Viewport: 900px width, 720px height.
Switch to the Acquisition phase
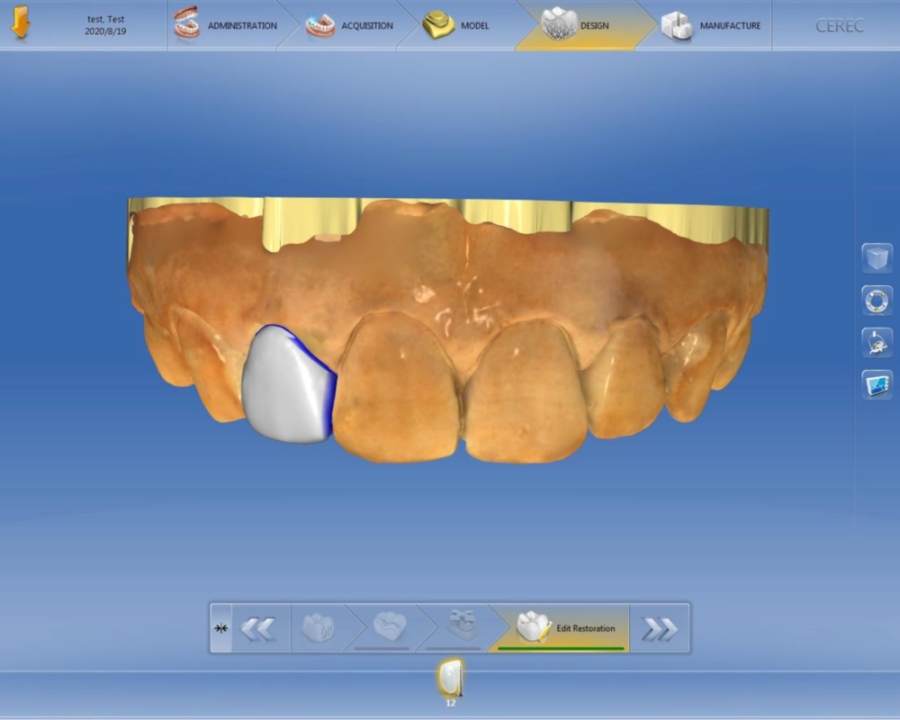(350, 25)
